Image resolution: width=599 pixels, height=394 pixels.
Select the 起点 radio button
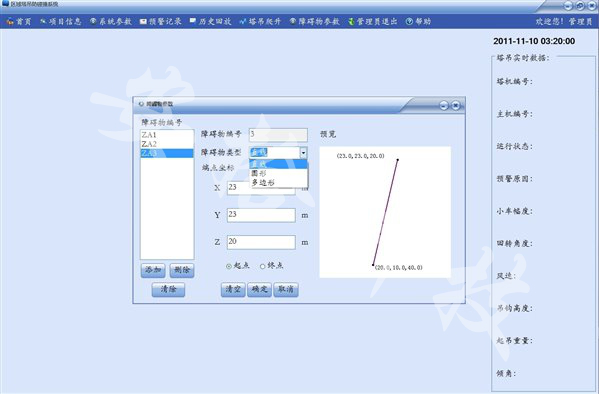229,266
